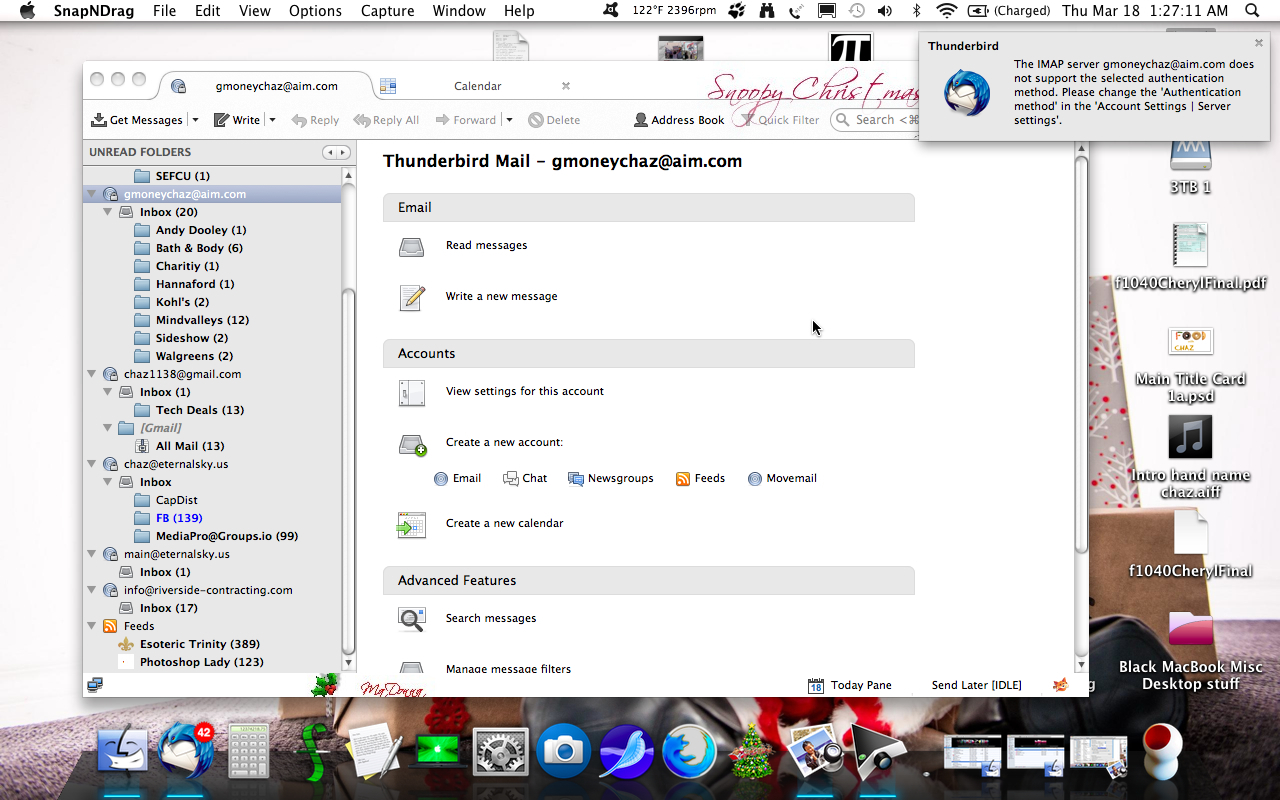Select the Esoteric Trinity (389) feed
This screenshot has width=1280, height=800.
click(200, 644)
